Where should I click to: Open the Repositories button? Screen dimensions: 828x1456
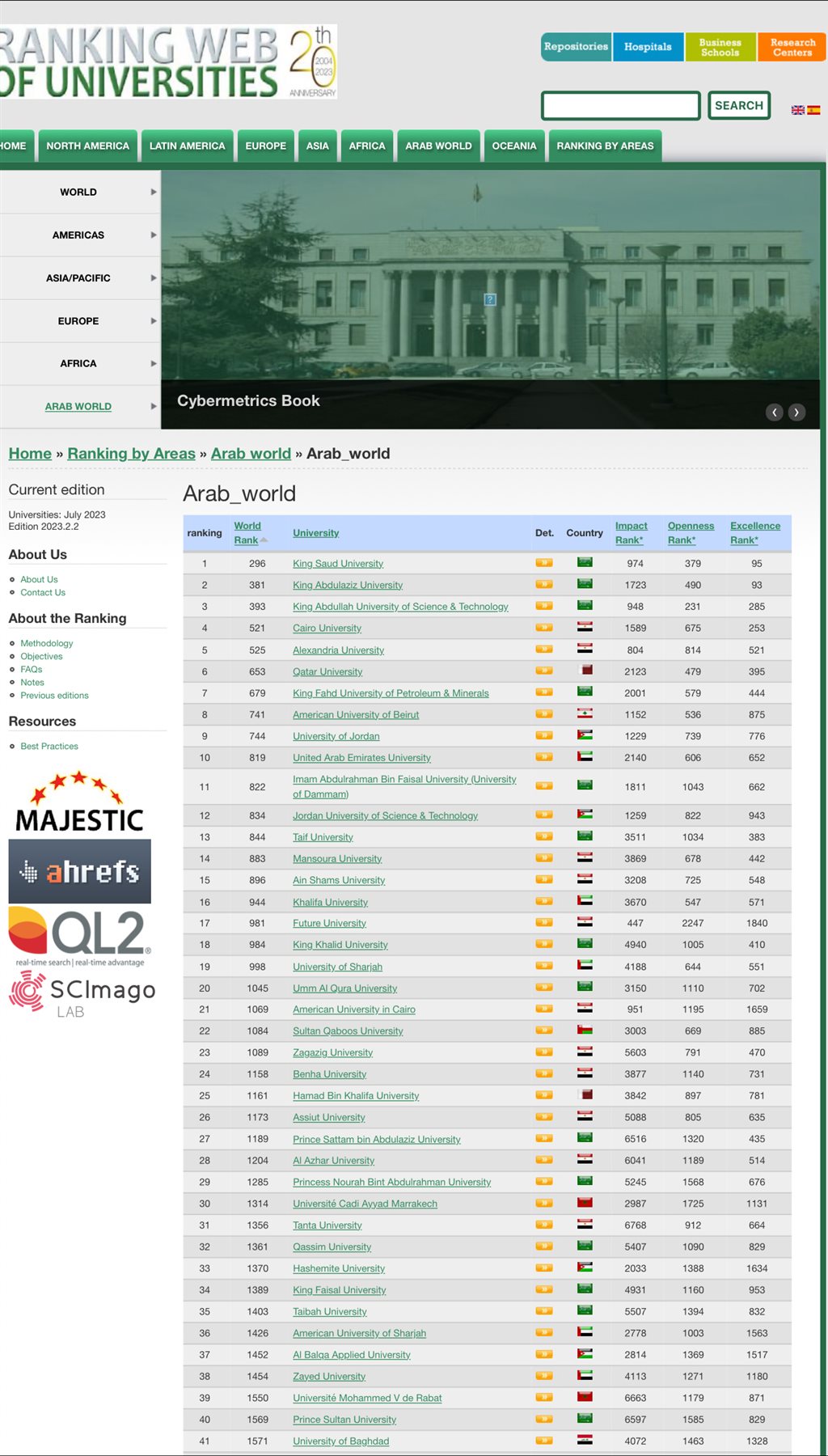pyautogui.click(x=576, y=47)
